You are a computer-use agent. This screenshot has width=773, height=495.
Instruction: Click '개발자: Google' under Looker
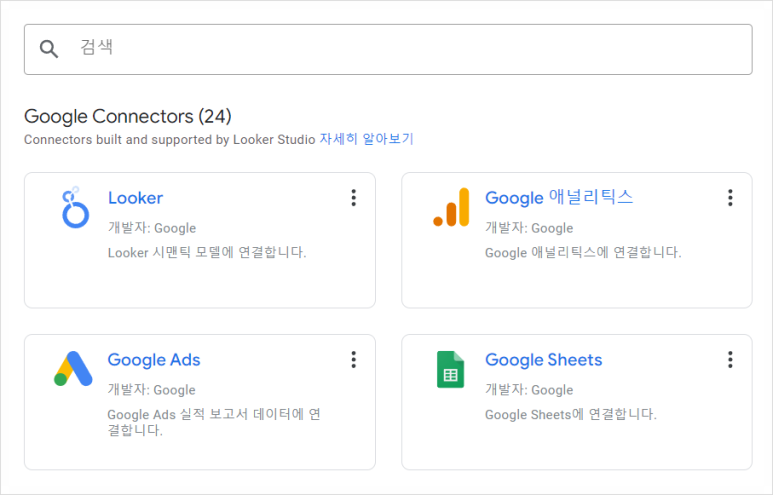(152, 228)
